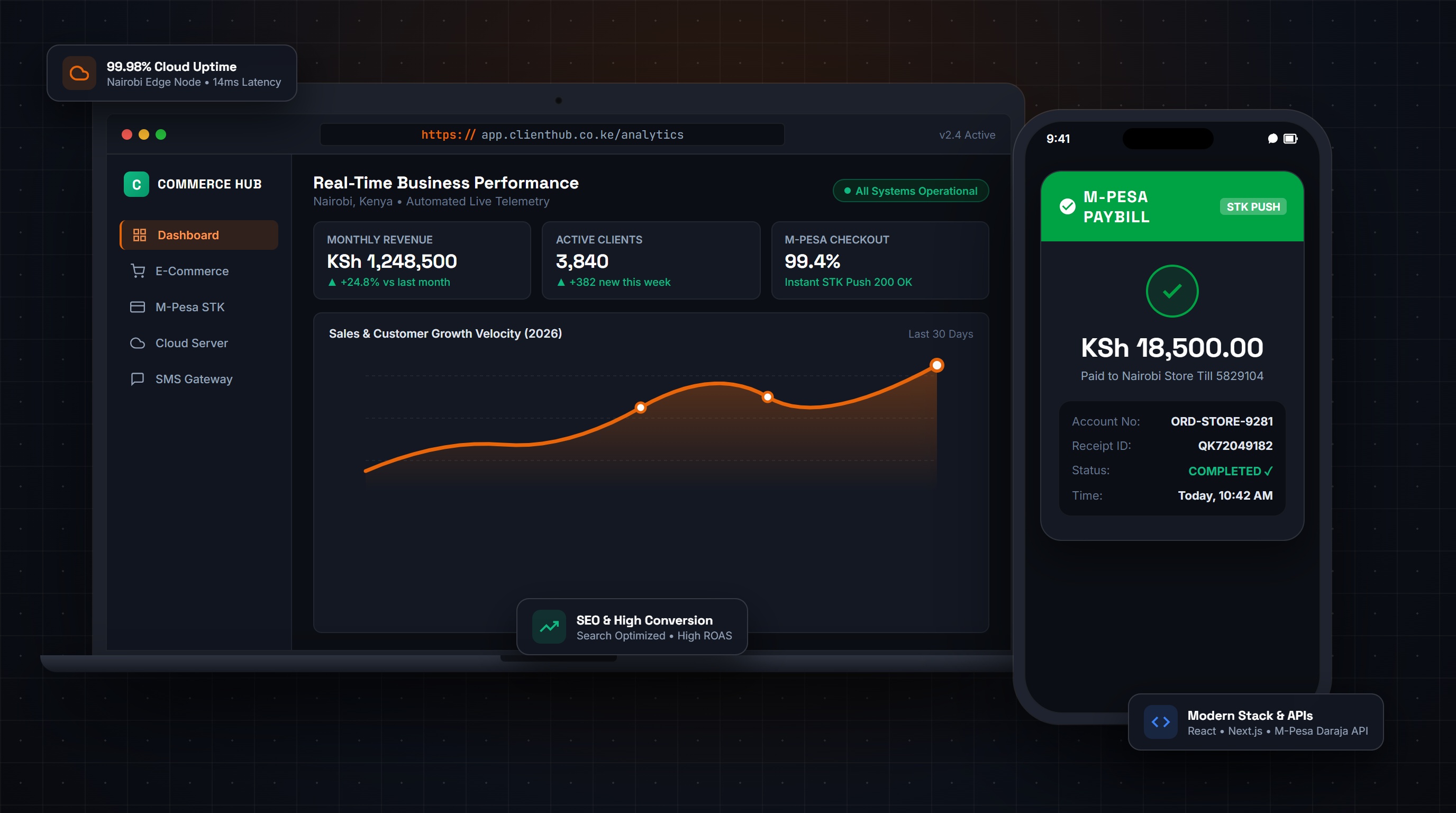Image resolution: width=1456 pixels, height=813 pixels.
Task: Go to the Cloud Server section
Action: pyautogui.click(x=199, y=343)
